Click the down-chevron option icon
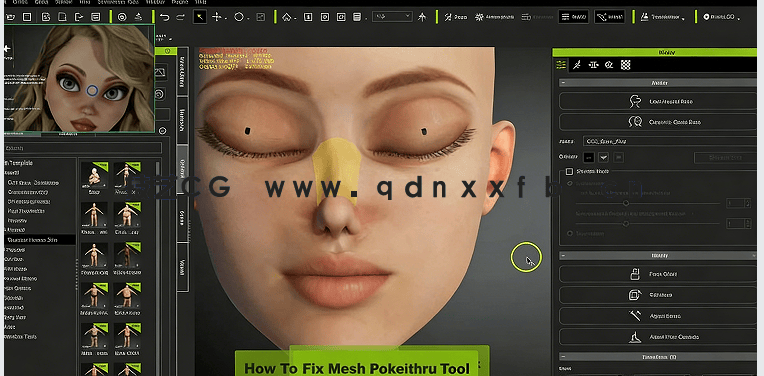The height and width of the screenshot is (376, 764). [x=604, y=157]
